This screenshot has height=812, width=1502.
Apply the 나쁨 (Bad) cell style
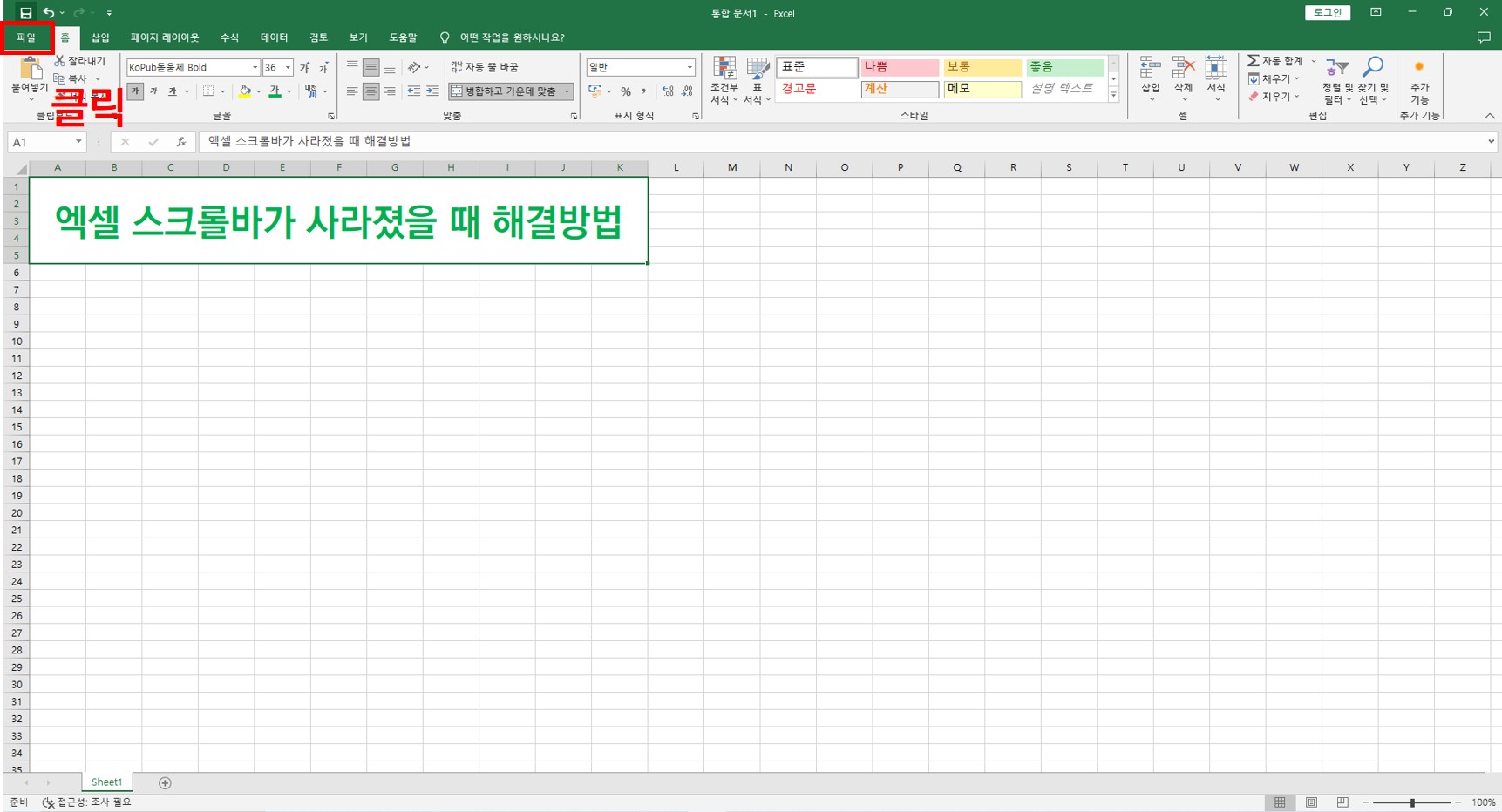(900, 67)
